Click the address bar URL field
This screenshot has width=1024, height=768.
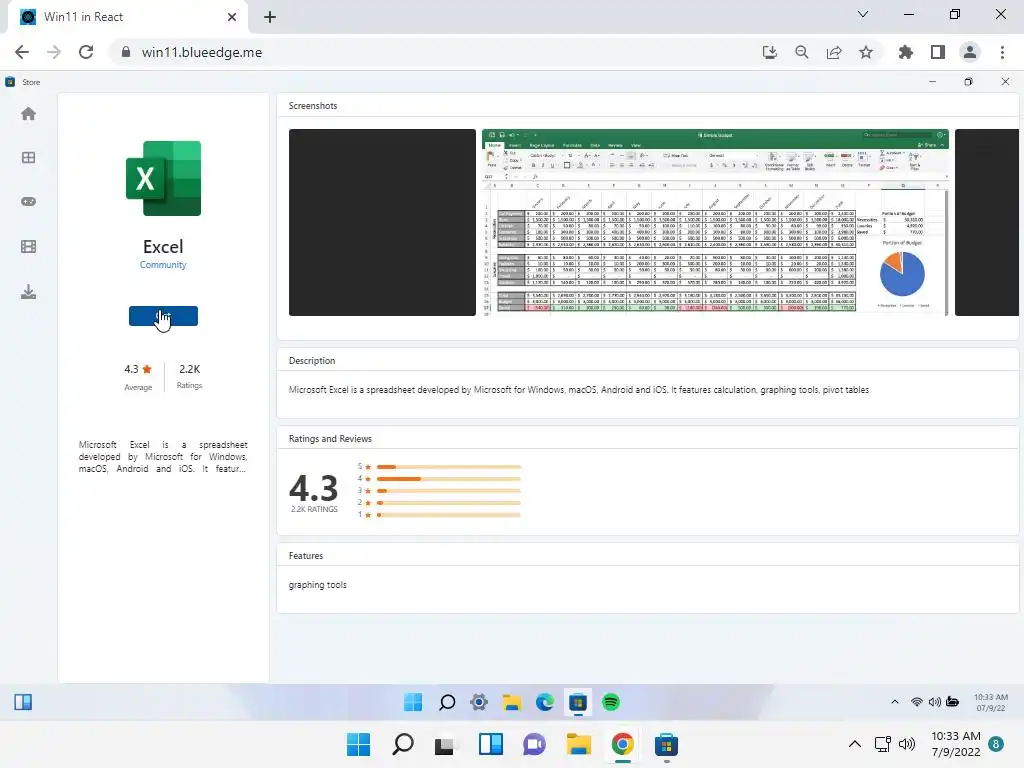tap(431, 52)
